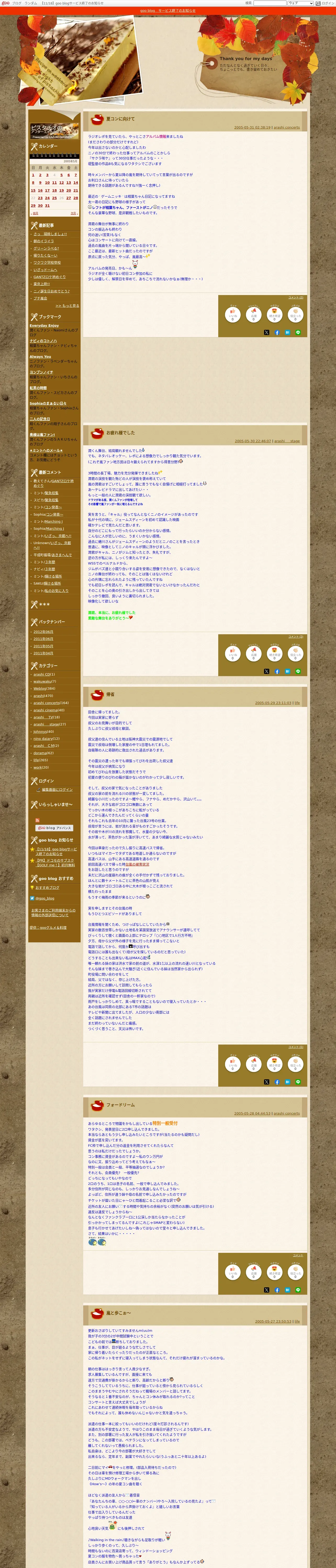
Task: Select calendar date 15
Action: pos(33,190)
